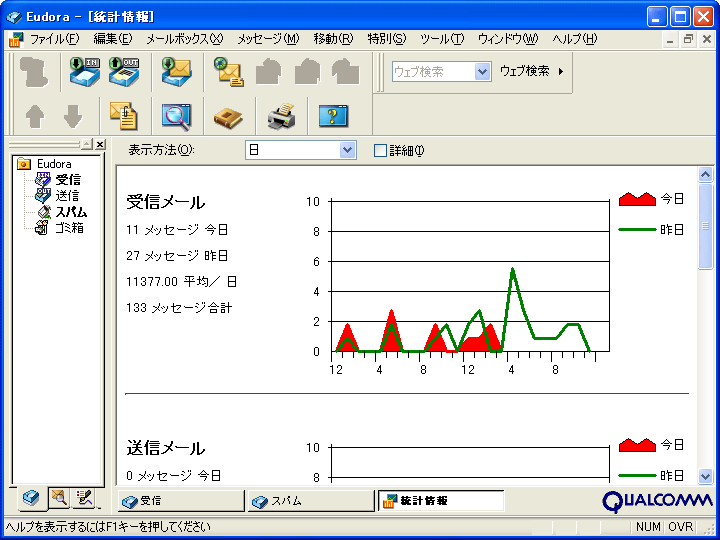Click the 送信メール heading
This screenshot has height=540, width=720.
pos(166,448)
